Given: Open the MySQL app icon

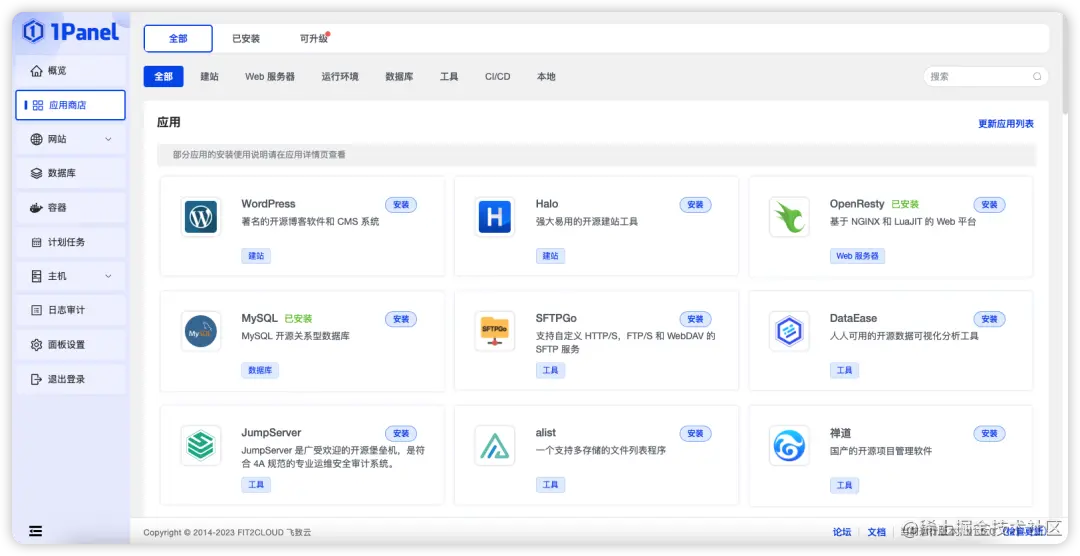Looking at the screenshot, I should coord(201,331).
